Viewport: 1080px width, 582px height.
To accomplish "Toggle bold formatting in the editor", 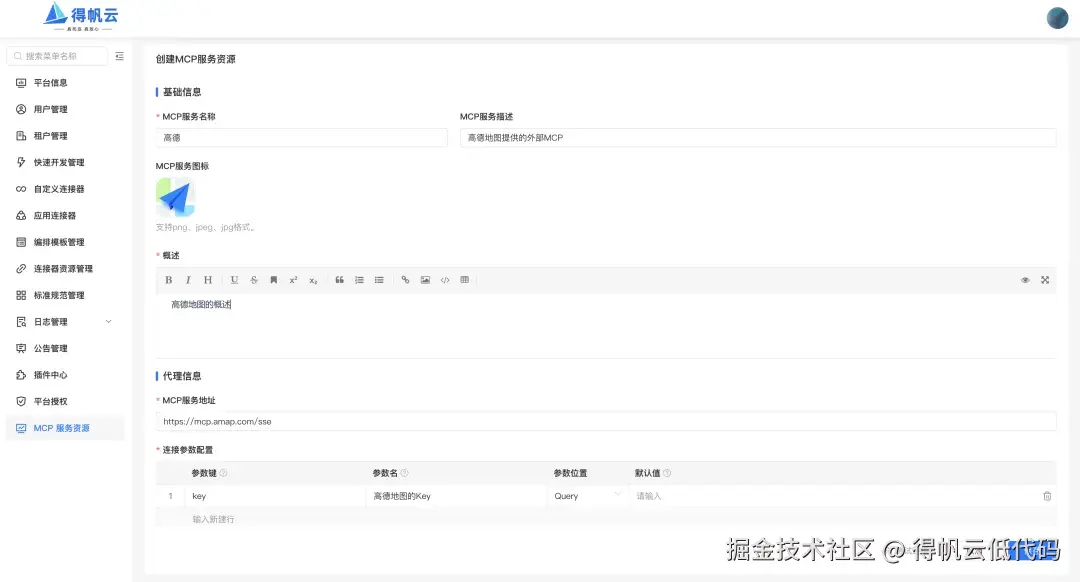I will pos(168,280).
